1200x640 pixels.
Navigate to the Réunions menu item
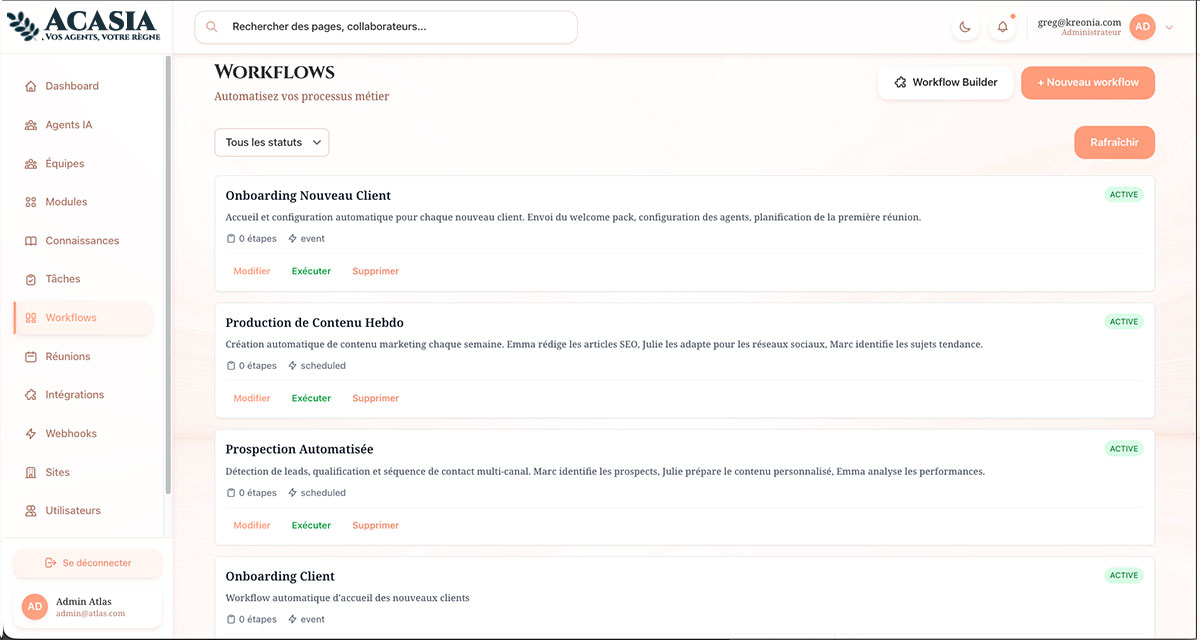click(x=68, y=356)
